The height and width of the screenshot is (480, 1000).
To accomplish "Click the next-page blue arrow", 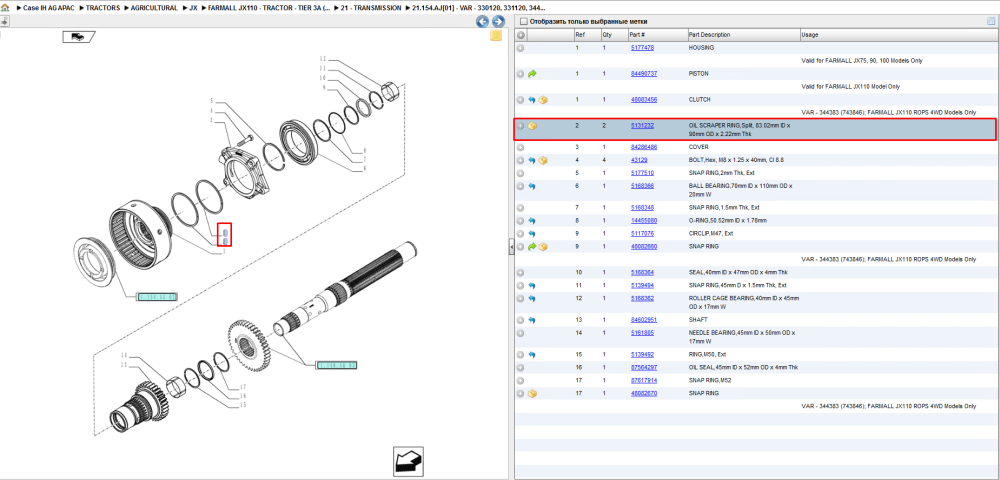I will (498, 22).
